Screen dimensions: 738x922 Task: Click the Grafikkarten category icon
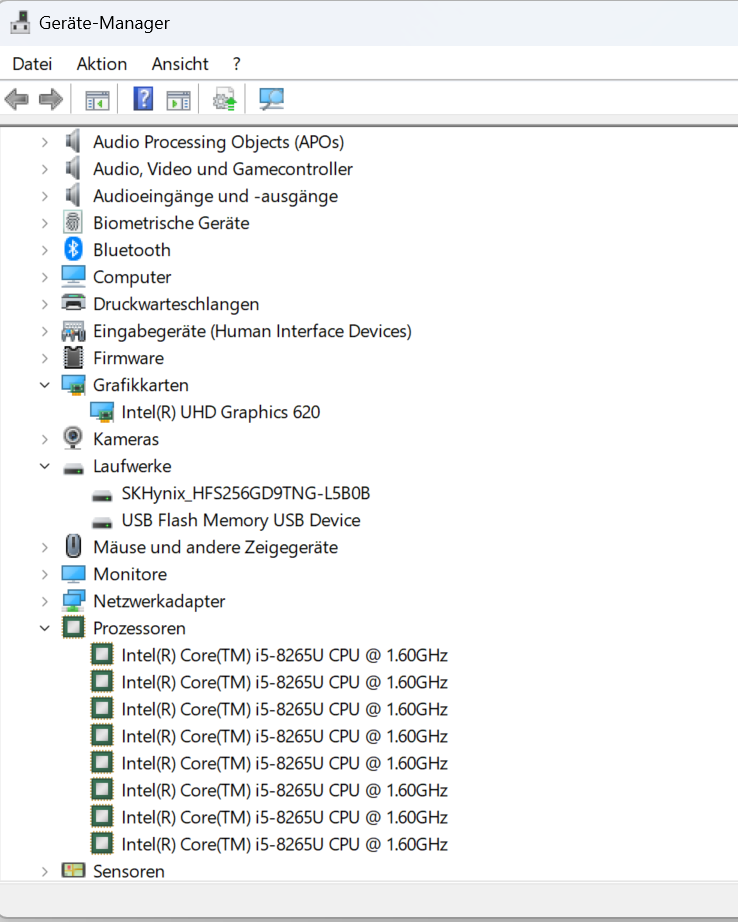73,385
